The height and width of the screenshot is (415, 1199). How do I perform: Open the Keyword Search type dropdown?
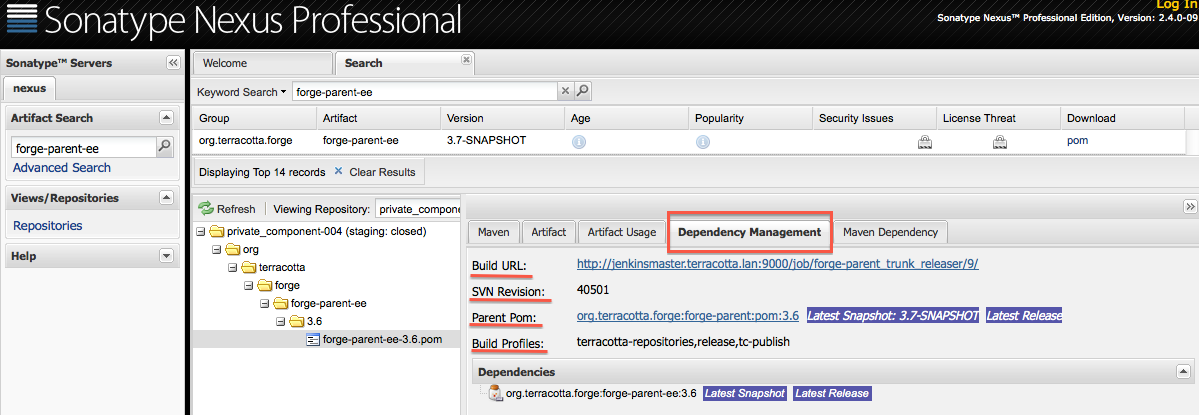(242, 92)
